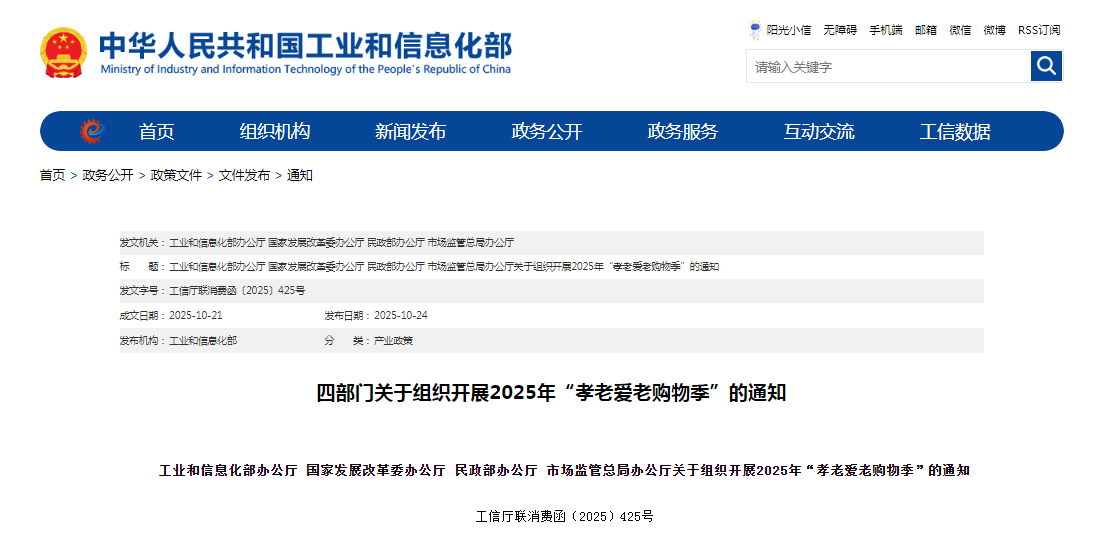The height and width of the screenshot is (537, 1102).
Task: Click the 微博 link in header
Action: 994,30
